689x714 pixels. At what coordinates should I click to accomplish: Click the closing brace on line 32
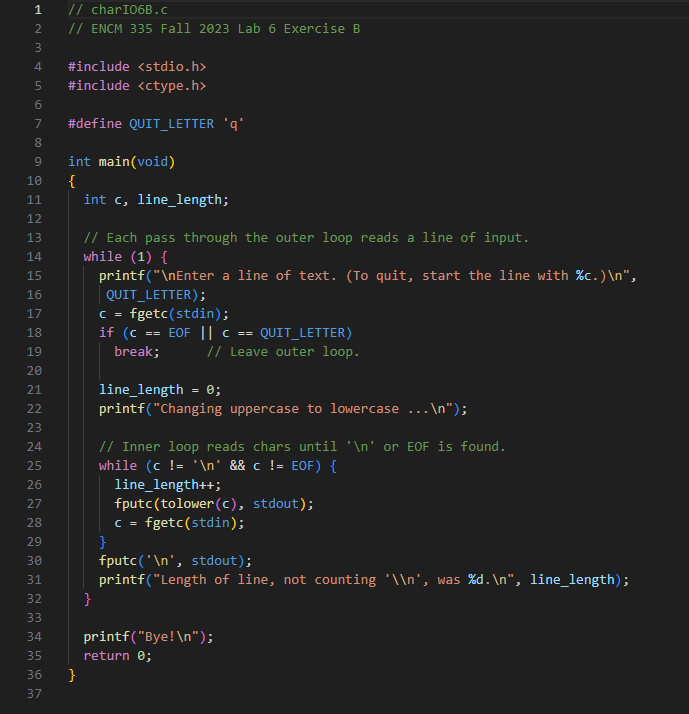pos(87,599)
